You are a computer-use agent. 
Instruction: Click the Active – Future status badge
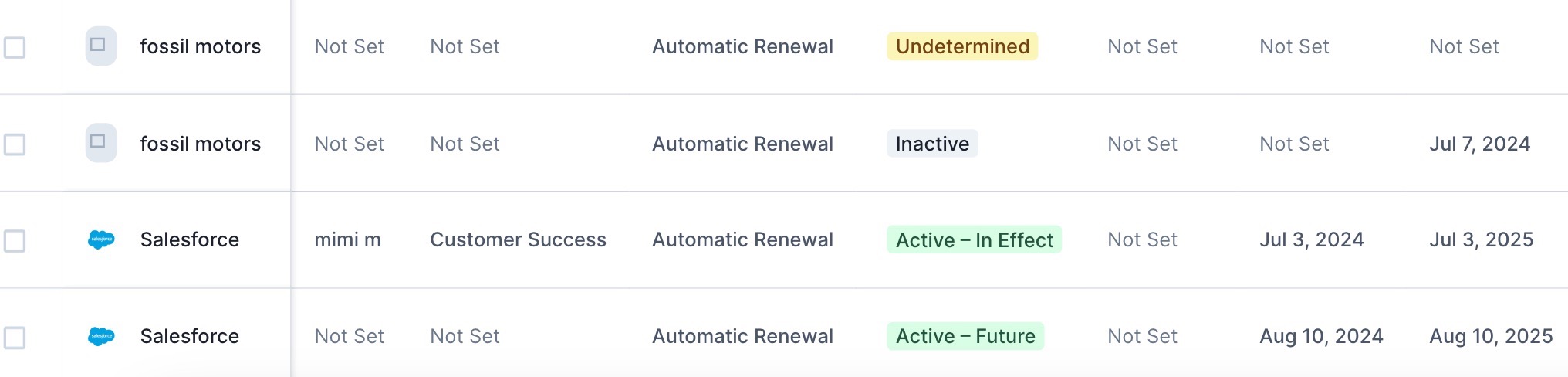coord(965,336)
